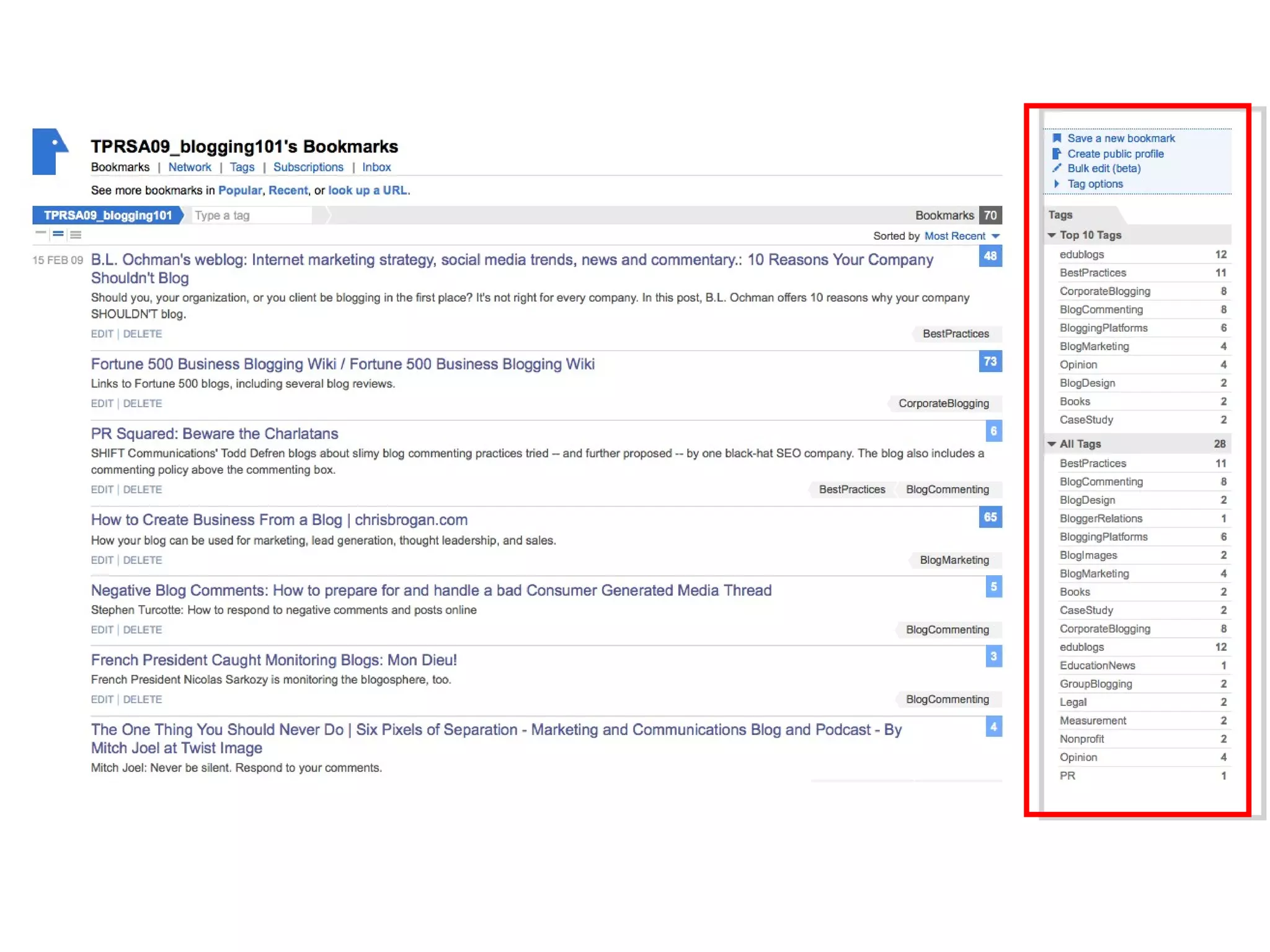Screen dimensions: 1270x952
Task: Click the Save a new bookmark icon
Action: [x=1057, y=138]
